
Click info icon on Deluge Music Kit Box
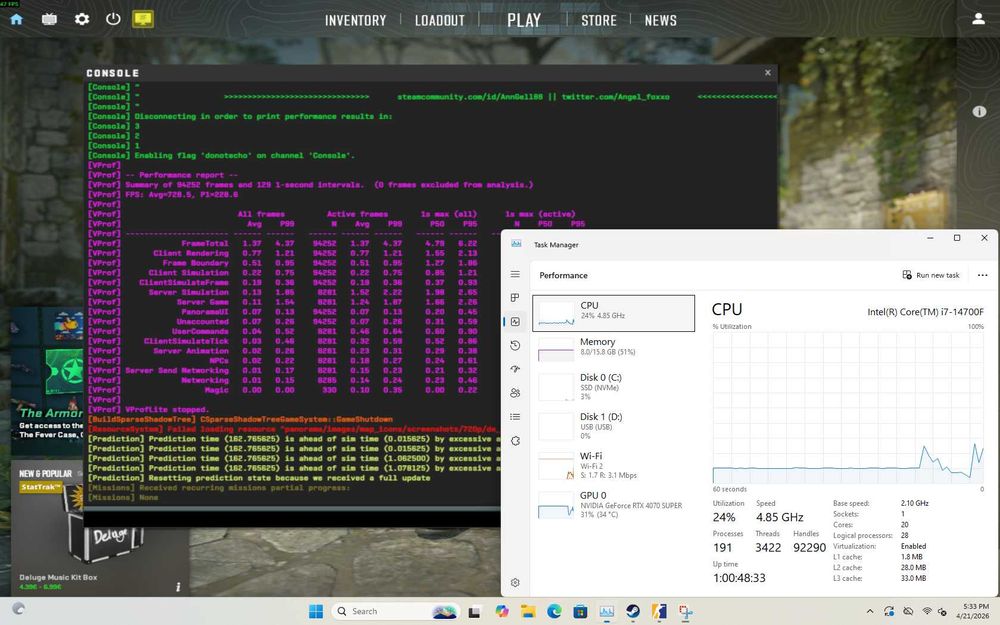[178, 587]
